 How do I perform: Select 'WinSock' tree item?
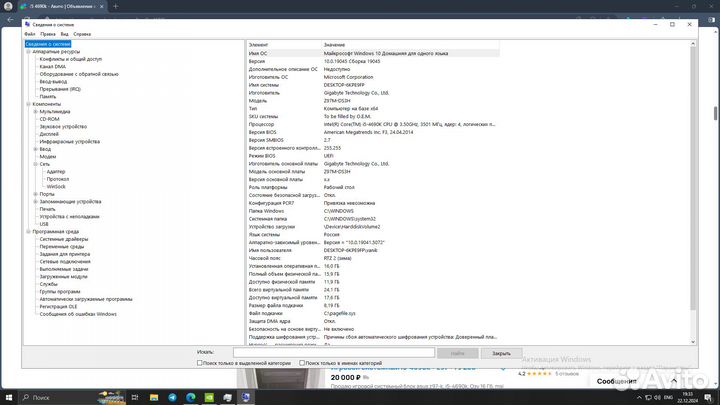tap(56, 187)
